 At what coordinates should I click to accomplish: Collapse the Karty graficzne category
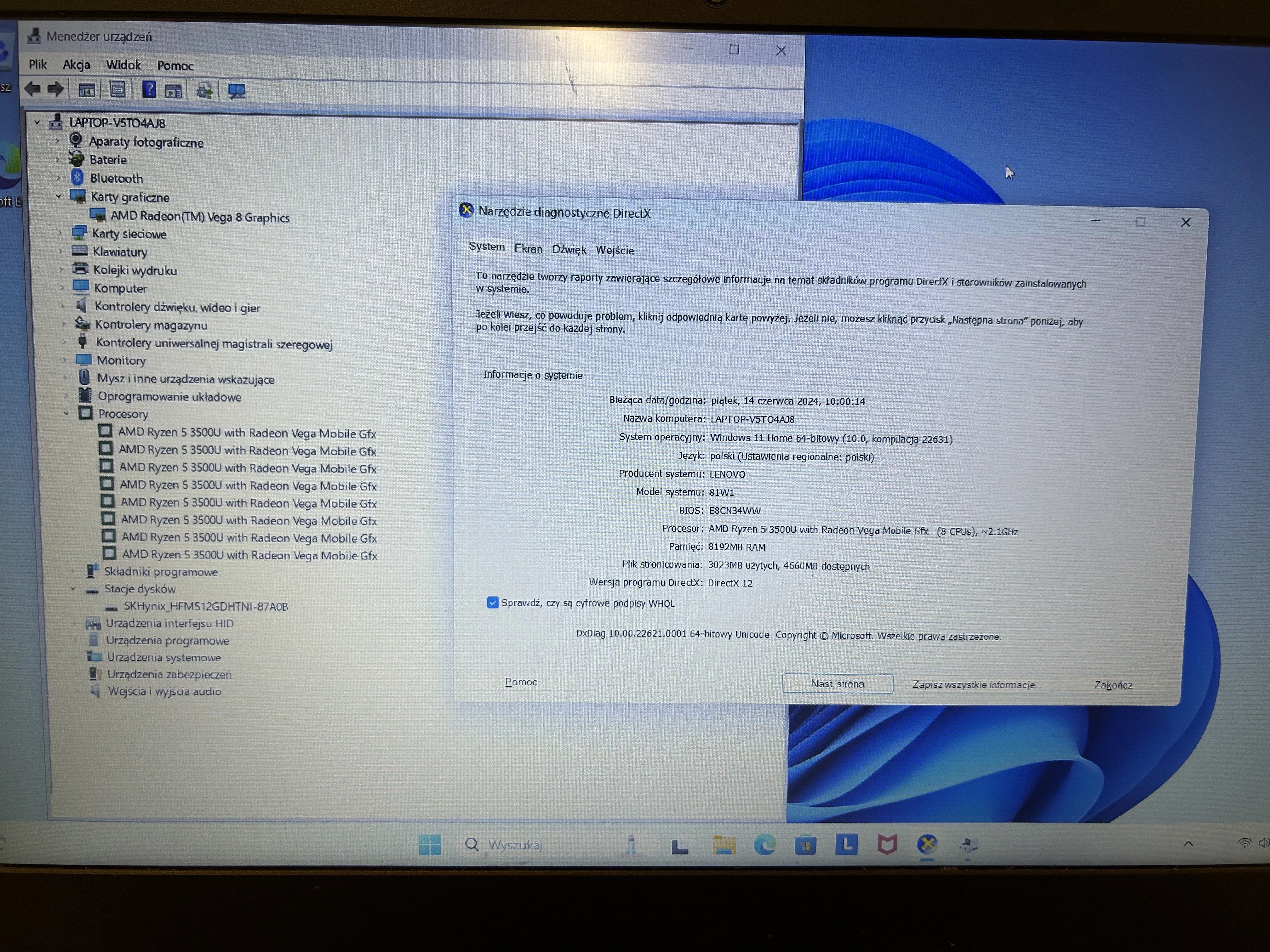point(58,196)
